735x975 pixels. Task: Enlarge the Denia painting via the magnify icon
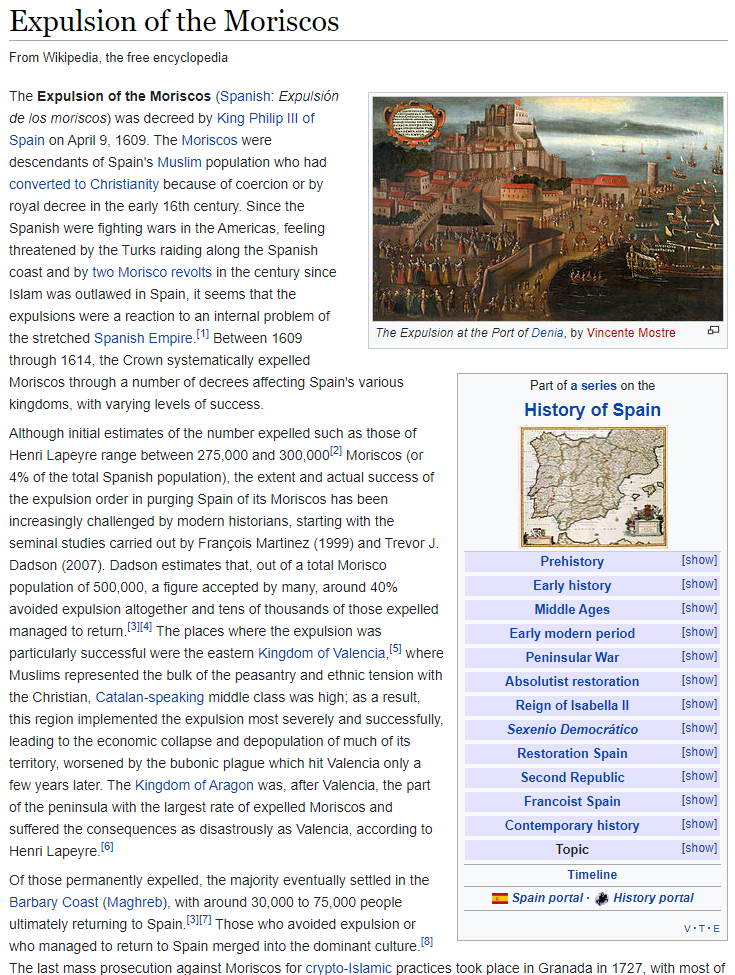coord(713,330)
